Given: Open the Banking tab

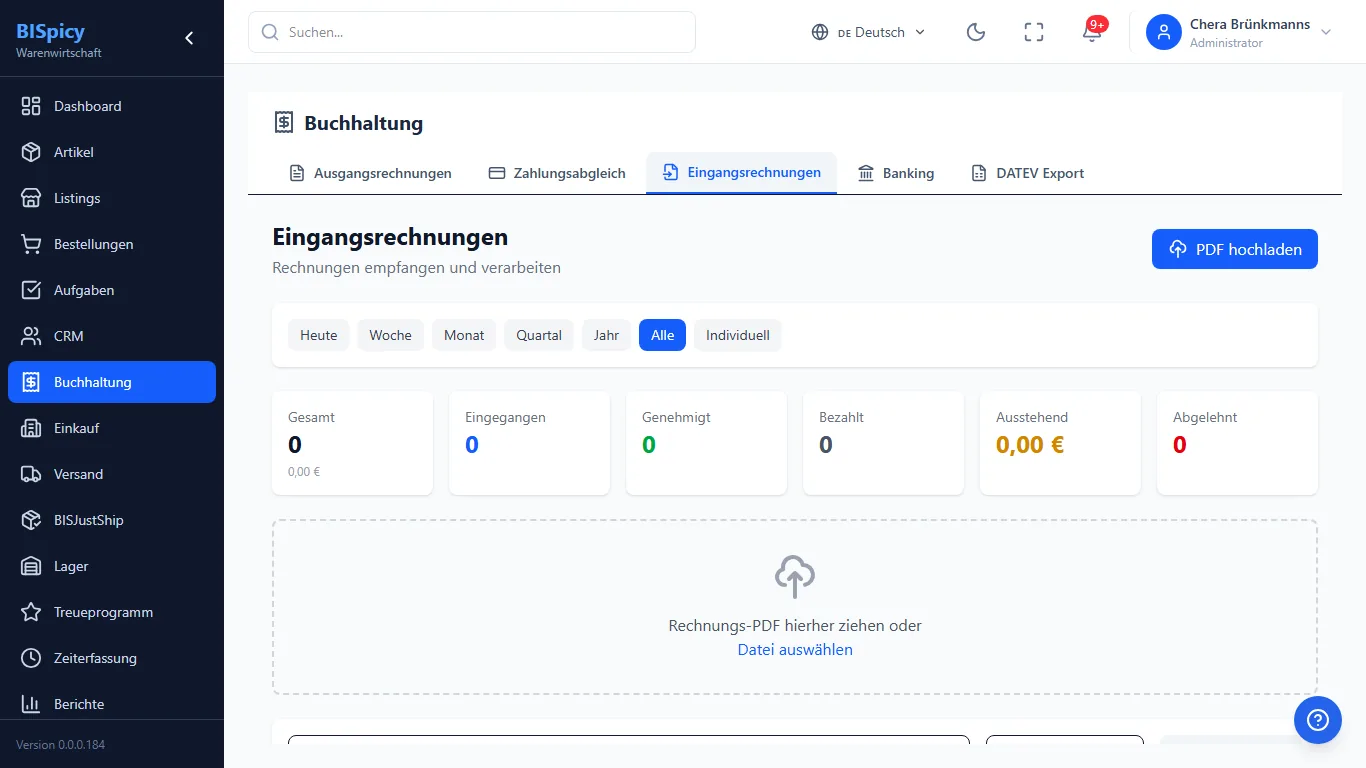Looking at the screenshot, I should point(896,173).
